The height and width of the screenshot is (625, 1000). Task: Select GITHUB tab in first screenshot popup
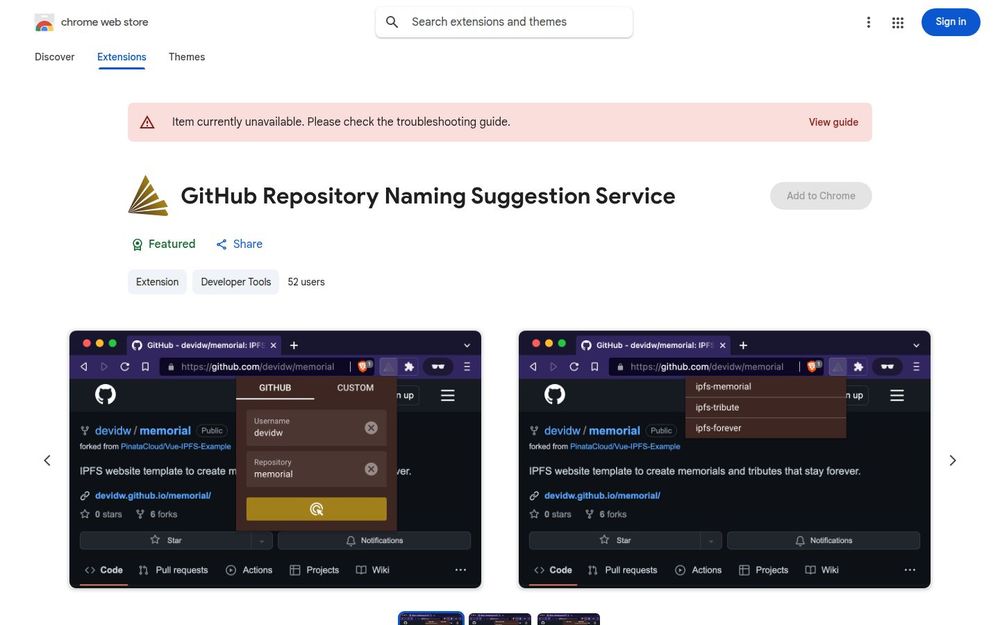tap(275, 388)
